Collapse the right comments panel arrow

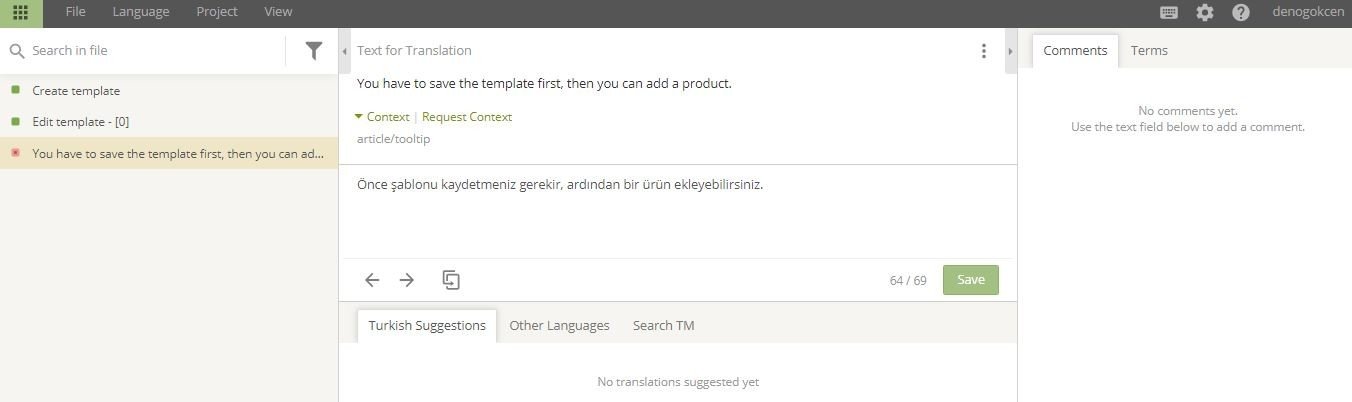point(1010,51)
